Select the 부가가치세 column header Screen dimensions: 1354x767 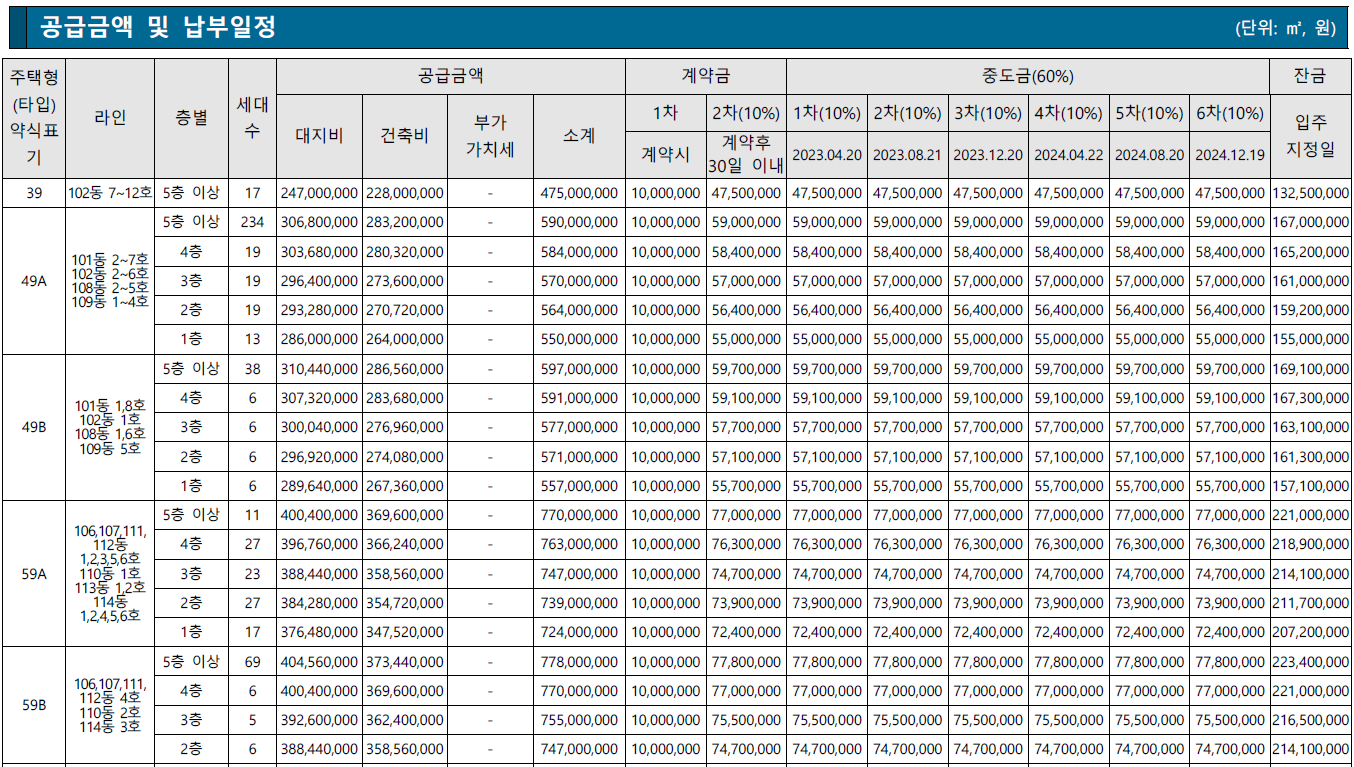click(x=490, y=136)
